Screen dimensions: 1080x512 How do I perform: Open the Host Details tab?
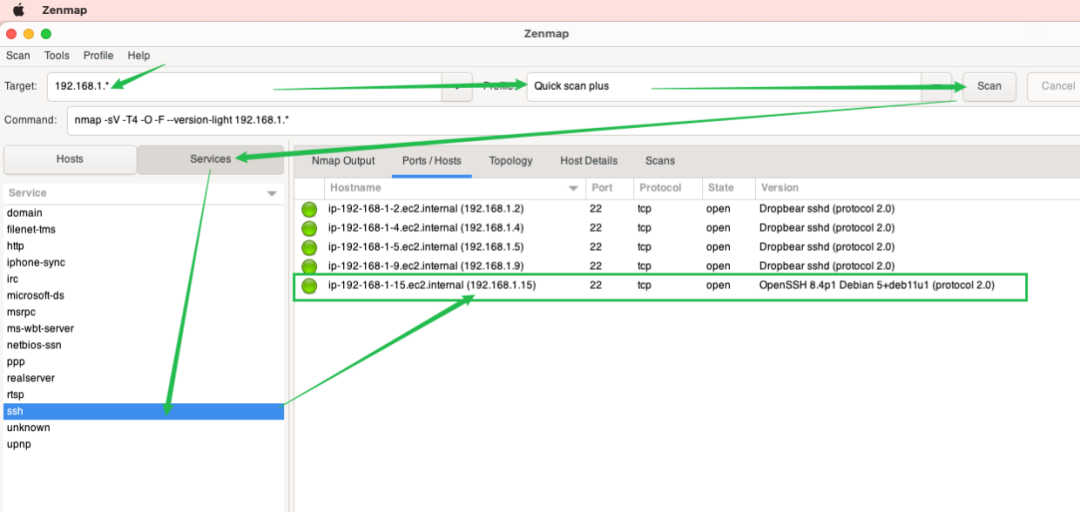[x=589, y=161]
